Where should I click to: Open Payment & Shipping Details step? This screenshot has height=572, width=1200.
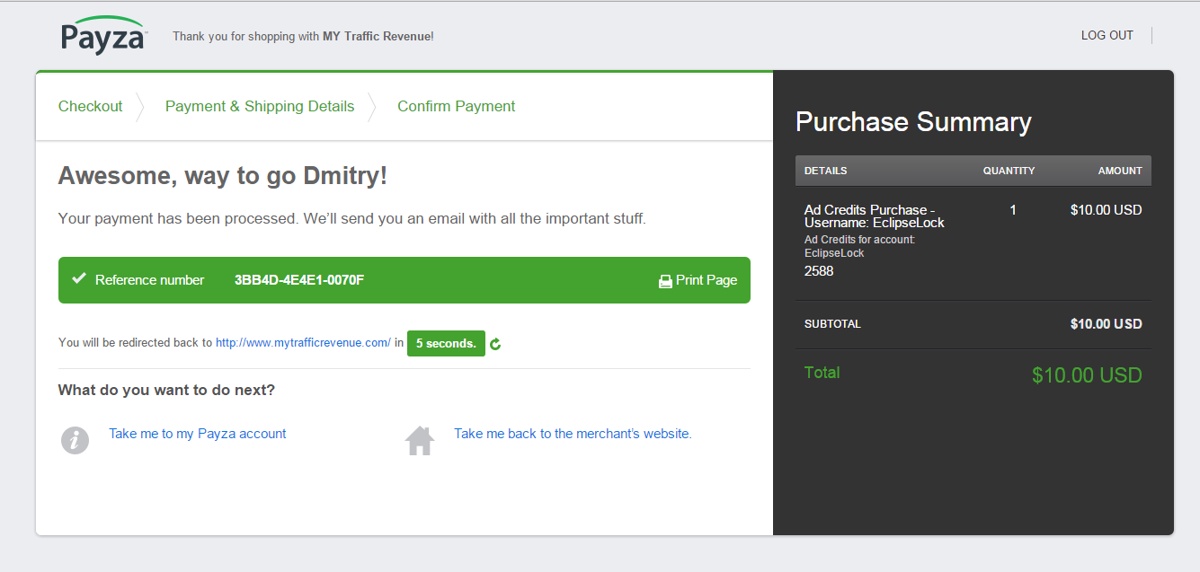tap(260, 106)
